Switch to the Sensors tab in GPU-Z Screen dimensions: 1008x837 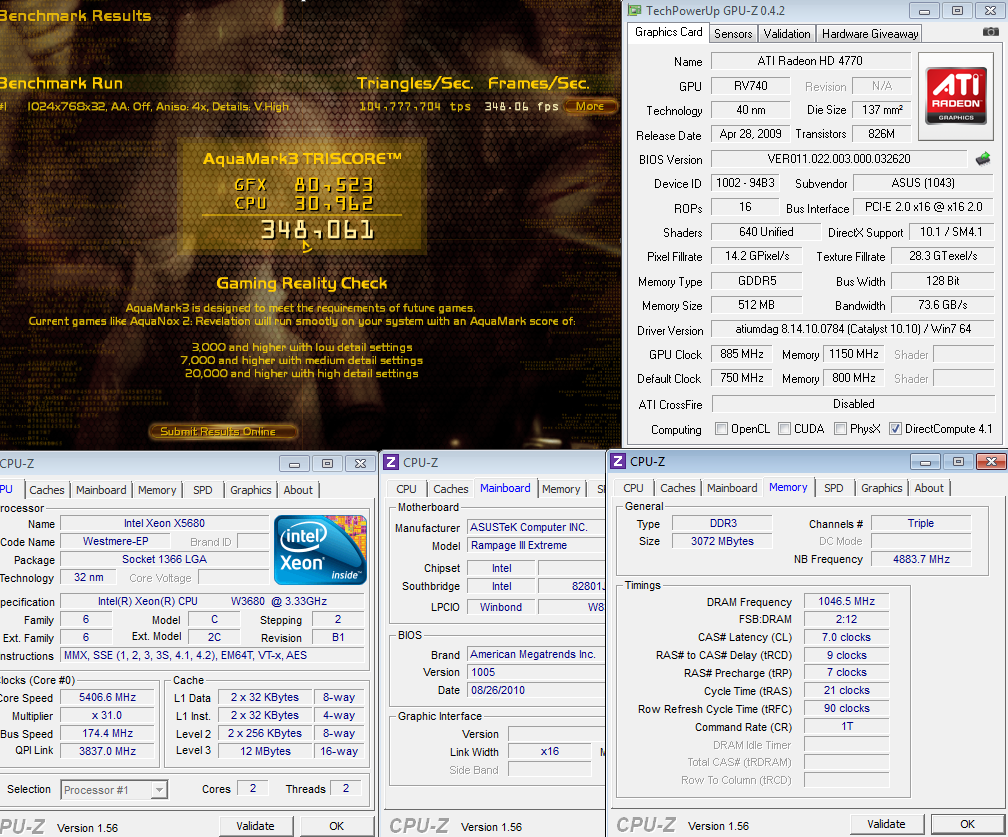pyautogui.click(x=733, y=33)
